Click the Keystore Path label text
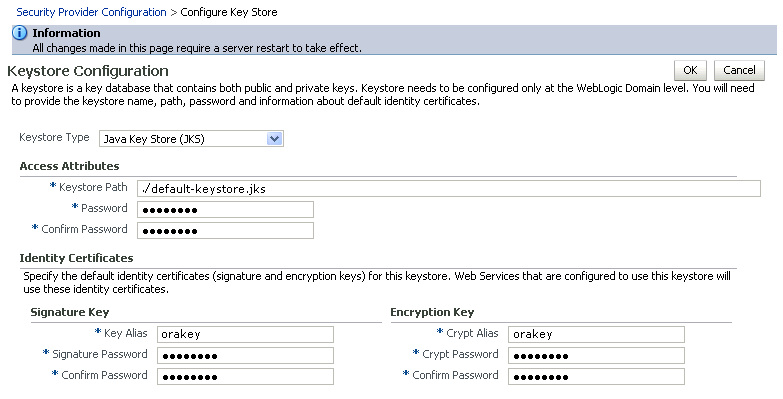 (93, 187)
